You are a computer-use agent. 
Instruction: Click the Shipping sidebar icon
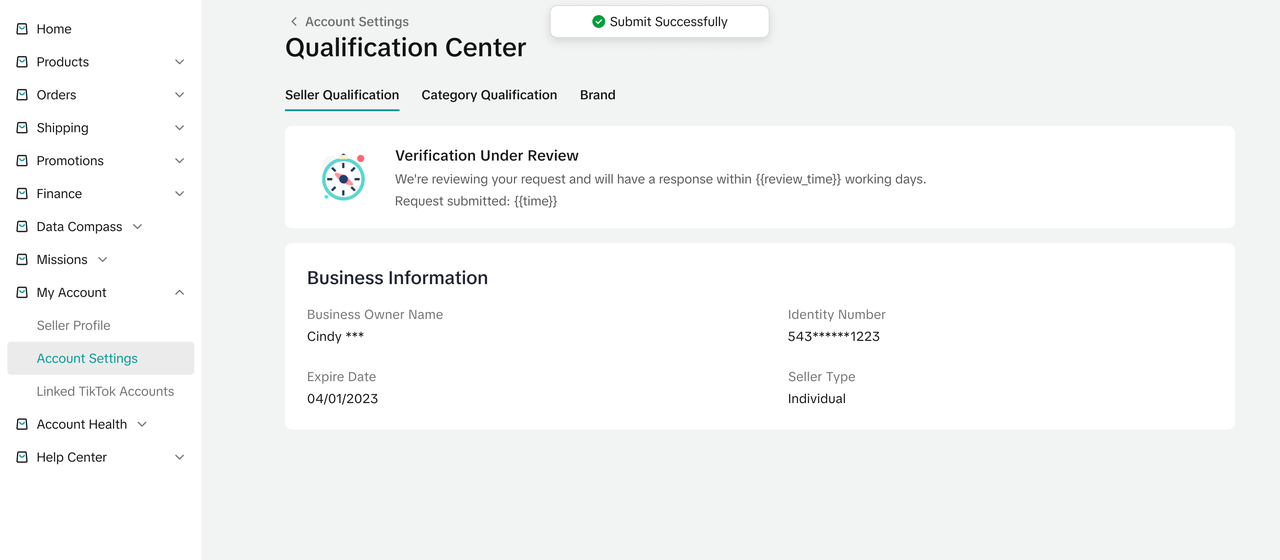(22, 128)
